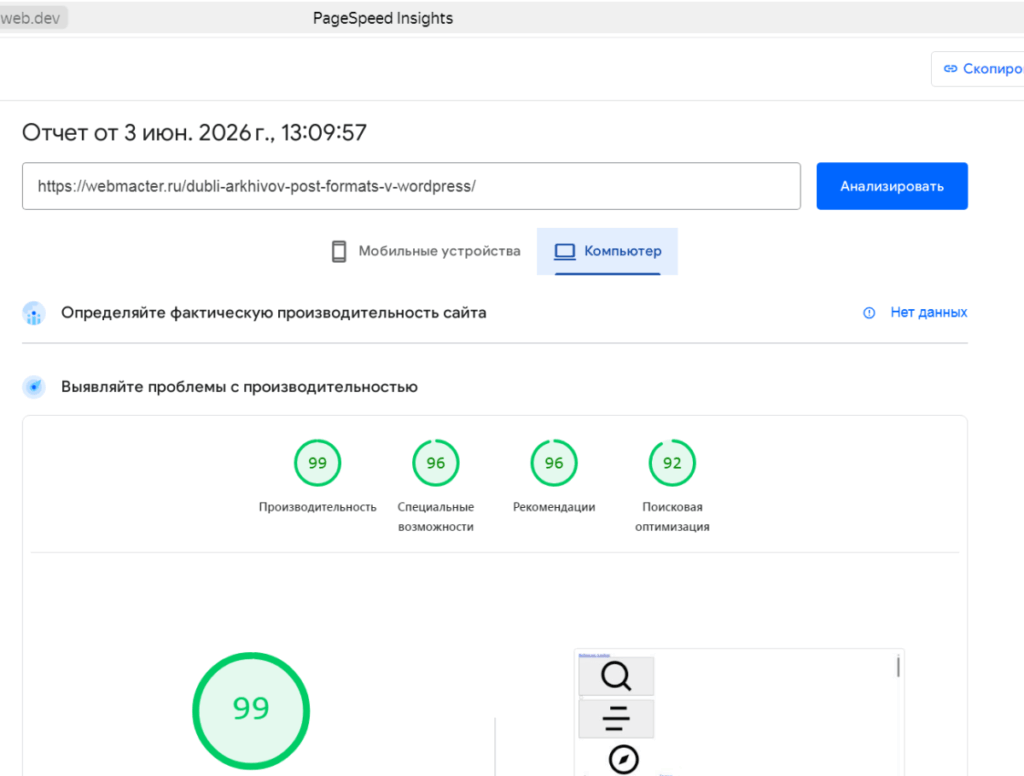This screenshot has height=776, width=1024.
Task: Click the compass icon in page screenshot
Action: tap(624, 759)
